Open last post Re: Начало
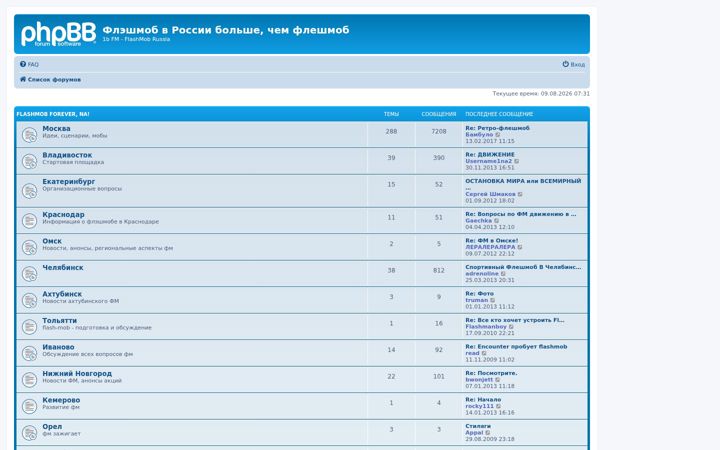This screenshot has height=450, width=720. (483, 399)
